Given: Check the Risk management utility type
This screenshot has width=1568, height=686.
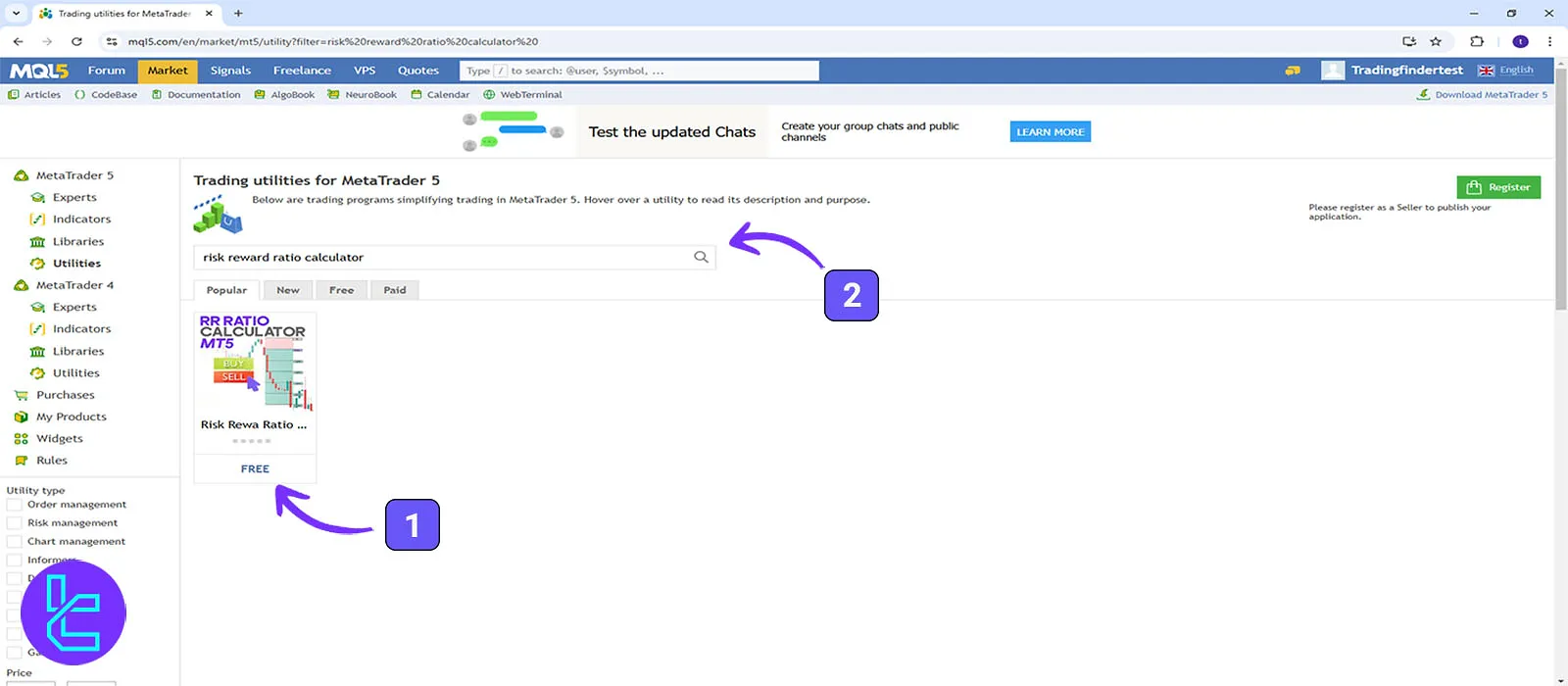Looking at the screenshot, I should tap(15, 523).
